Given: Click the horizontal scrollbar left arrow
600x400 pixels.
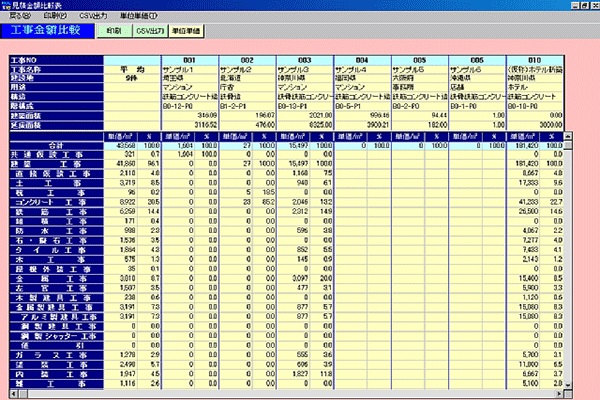Looking at the screenshot, I should pyautogui.click(x=13, y=393).
